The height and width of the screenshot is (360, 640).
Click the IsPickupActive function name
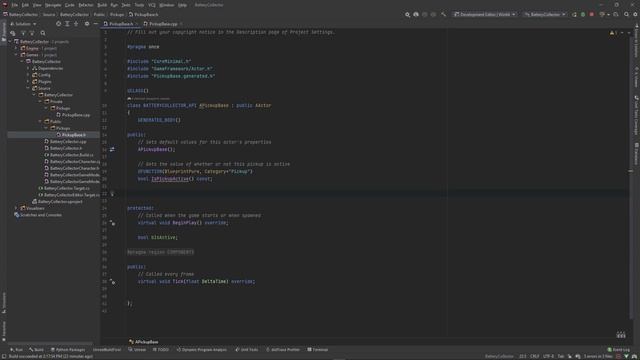(x=170, y=179)
